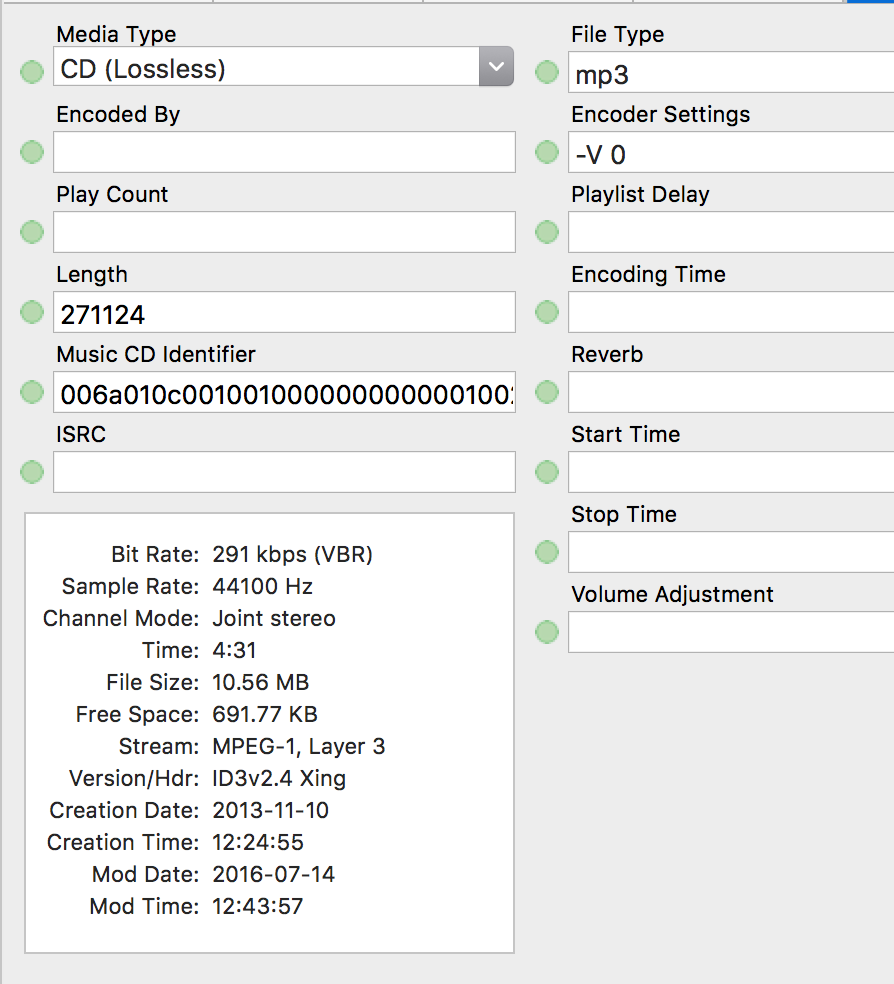The image size is (894, 984).
Task: Click the green indicator beside Media Type
Action: point(32,72)
